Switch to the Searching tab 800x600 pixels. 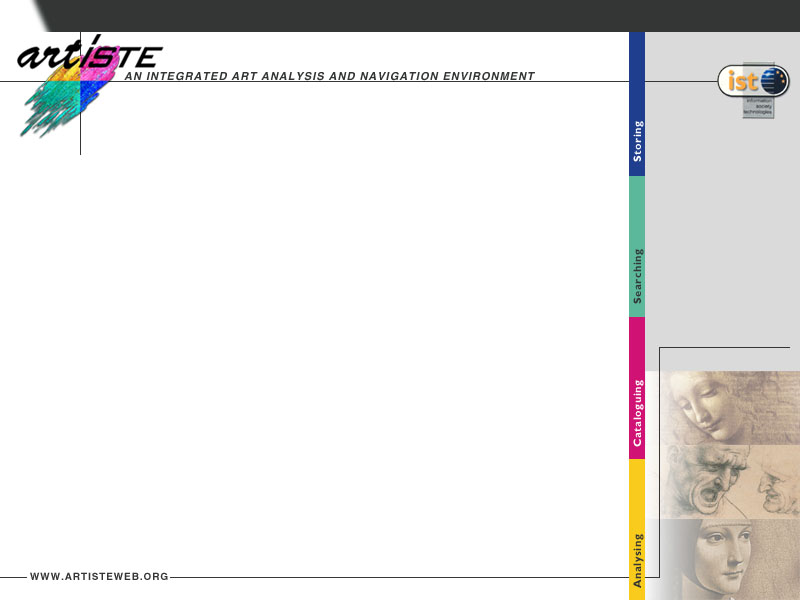point(637,274)
